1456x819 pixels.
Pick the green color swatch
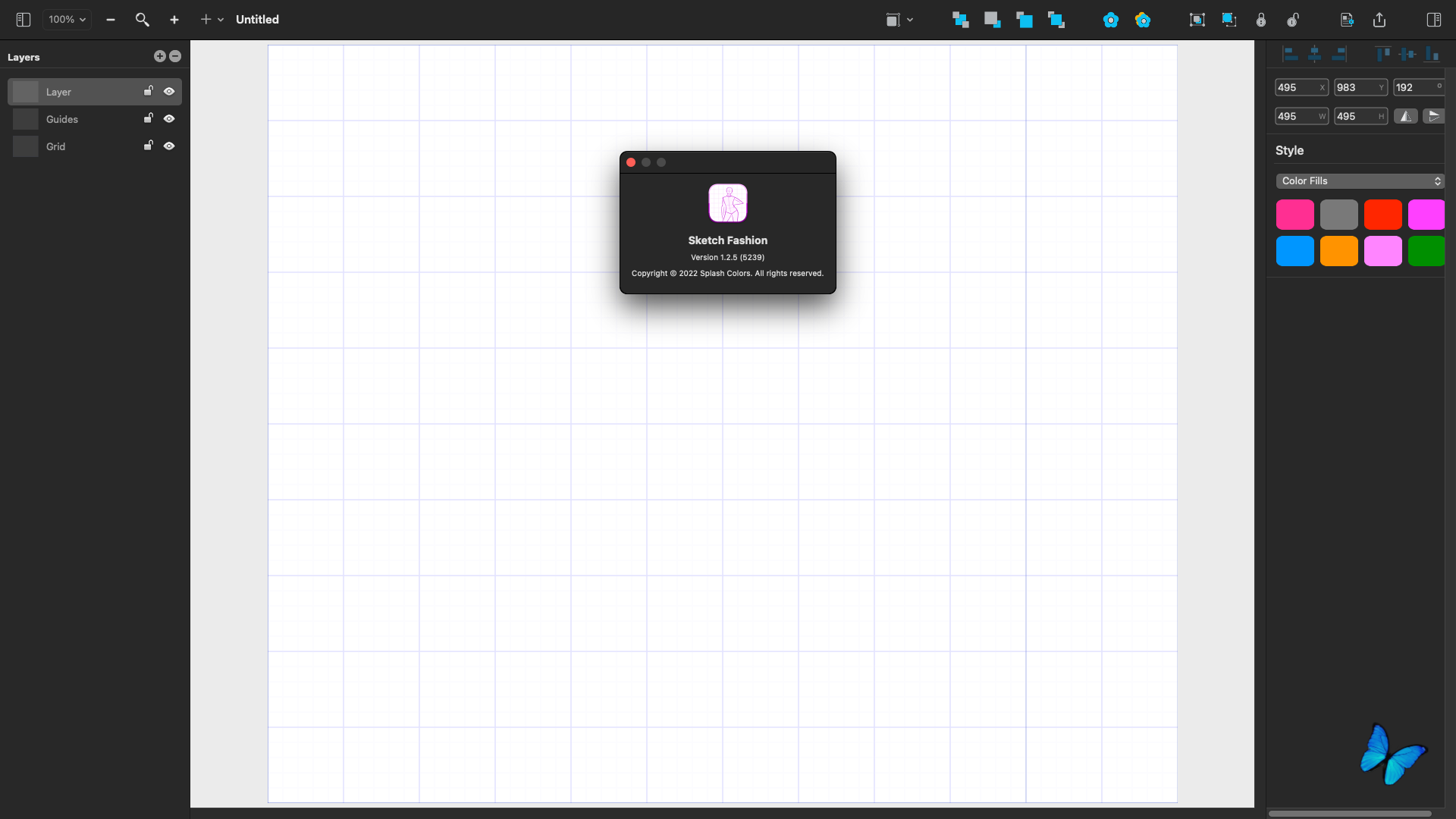click(x=1426, y=251)
